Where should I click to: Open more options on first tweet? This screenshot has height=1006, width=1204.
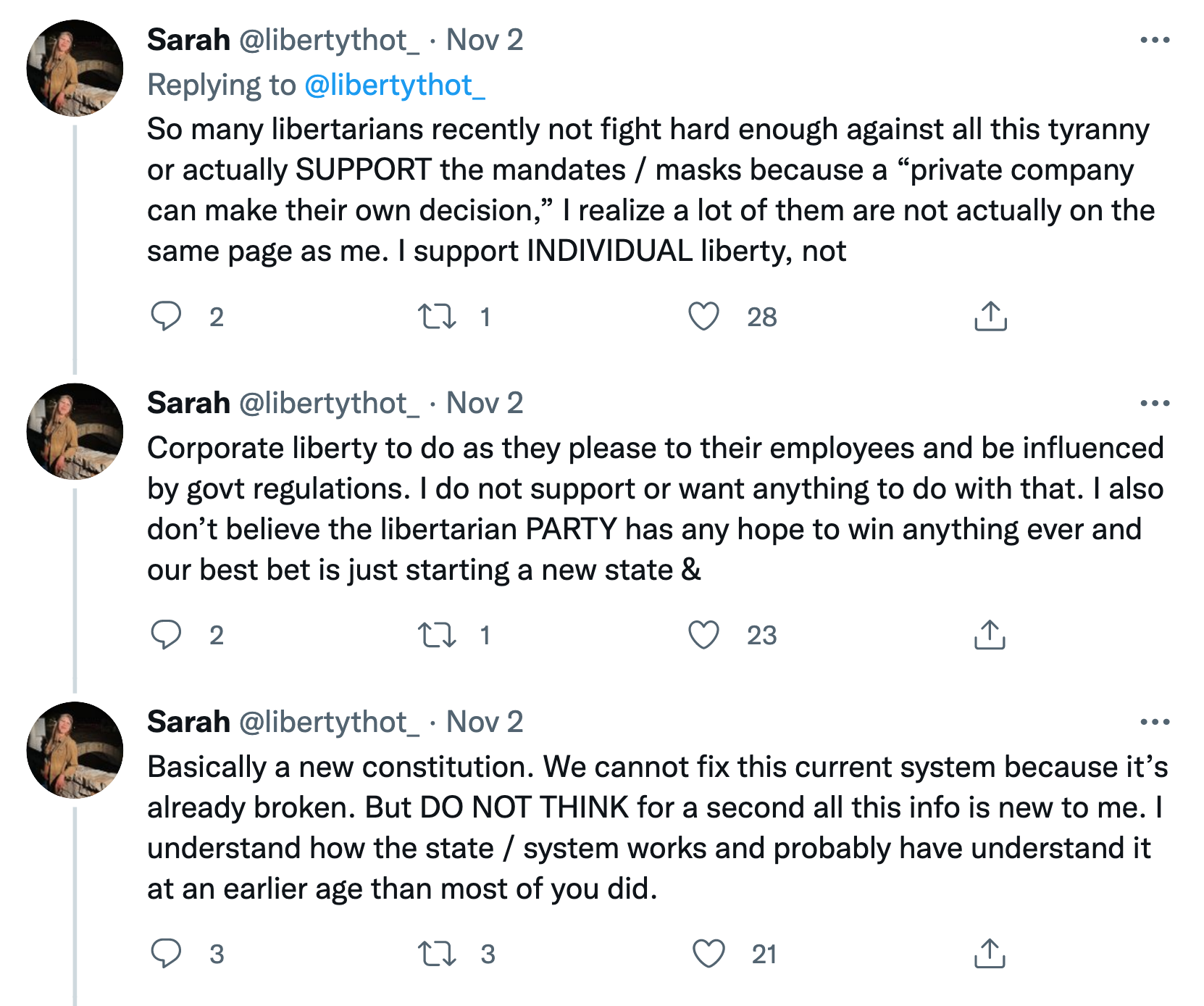(x=1155, y=40)
